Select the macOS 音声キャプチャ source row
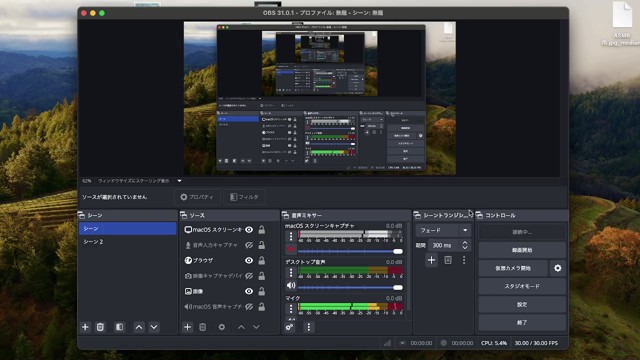This screenshot has height=360, width=640. [x=229, y=307]
